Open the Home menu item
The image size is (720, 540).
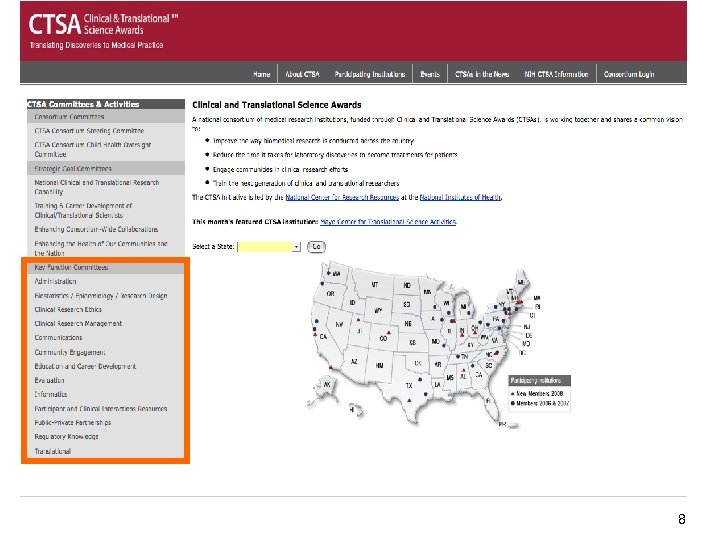pyautogui.click(x=261, y=74)
